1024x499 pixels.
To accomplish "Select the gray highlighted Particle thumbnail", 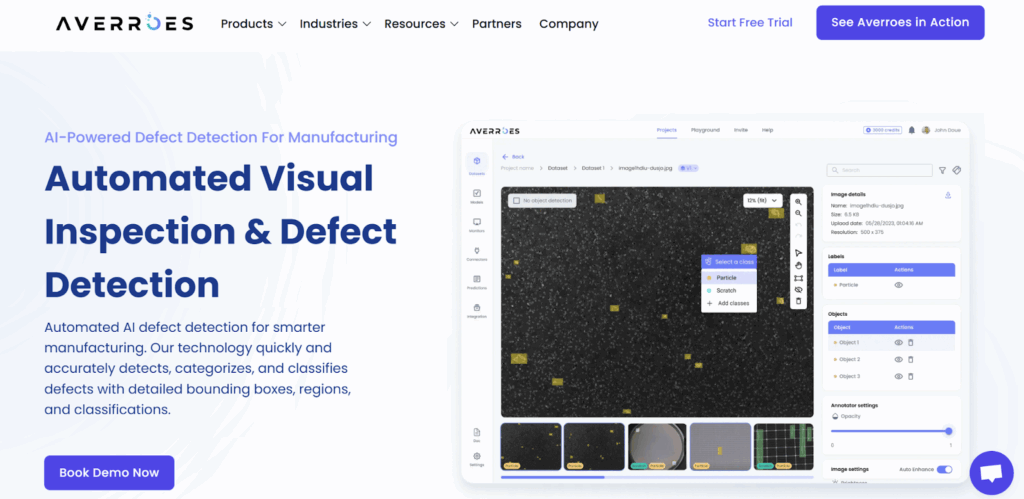I will click(x=720, y=447).
